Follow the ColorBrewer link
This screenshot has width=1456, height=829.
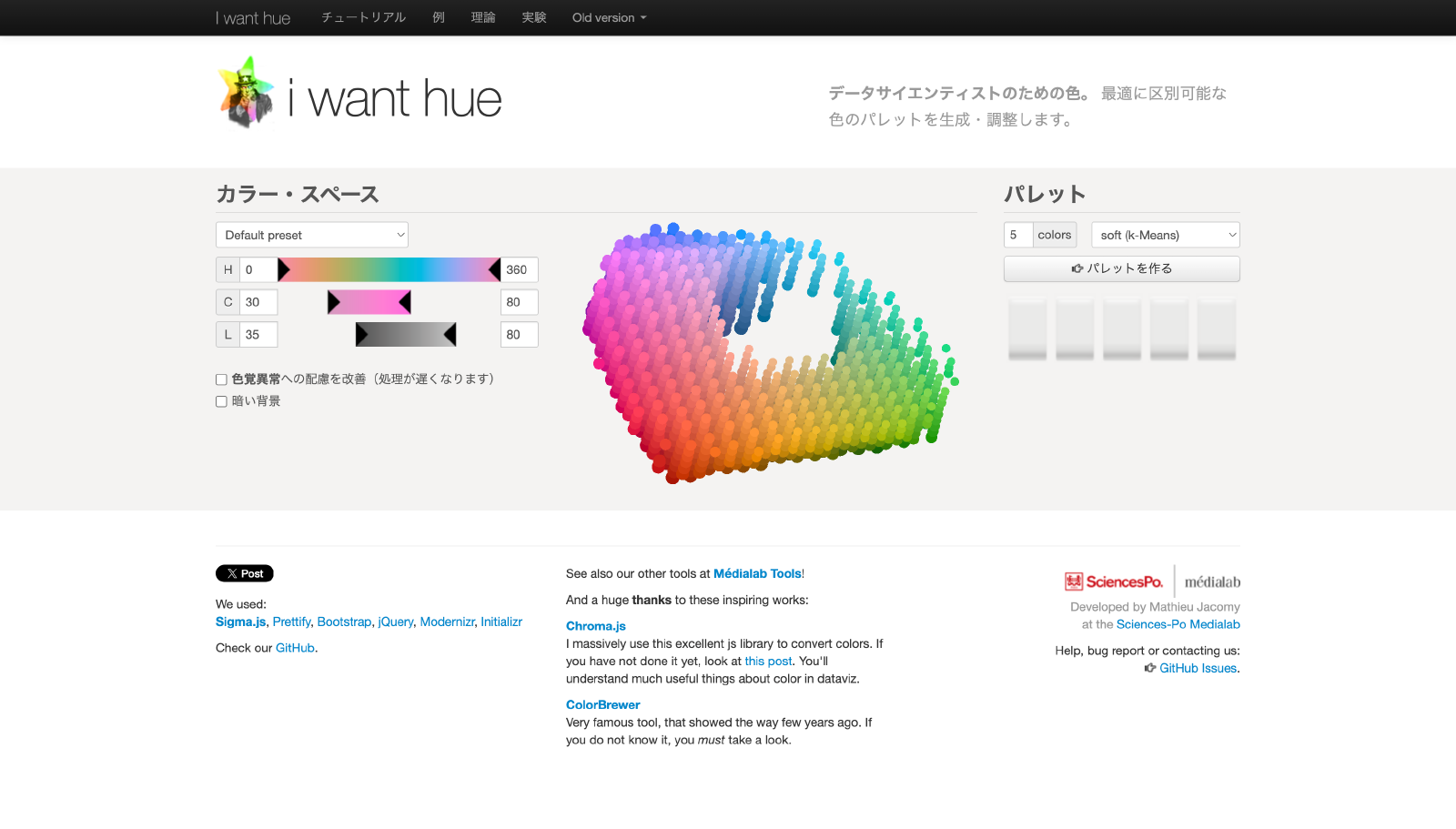[602, 704]
